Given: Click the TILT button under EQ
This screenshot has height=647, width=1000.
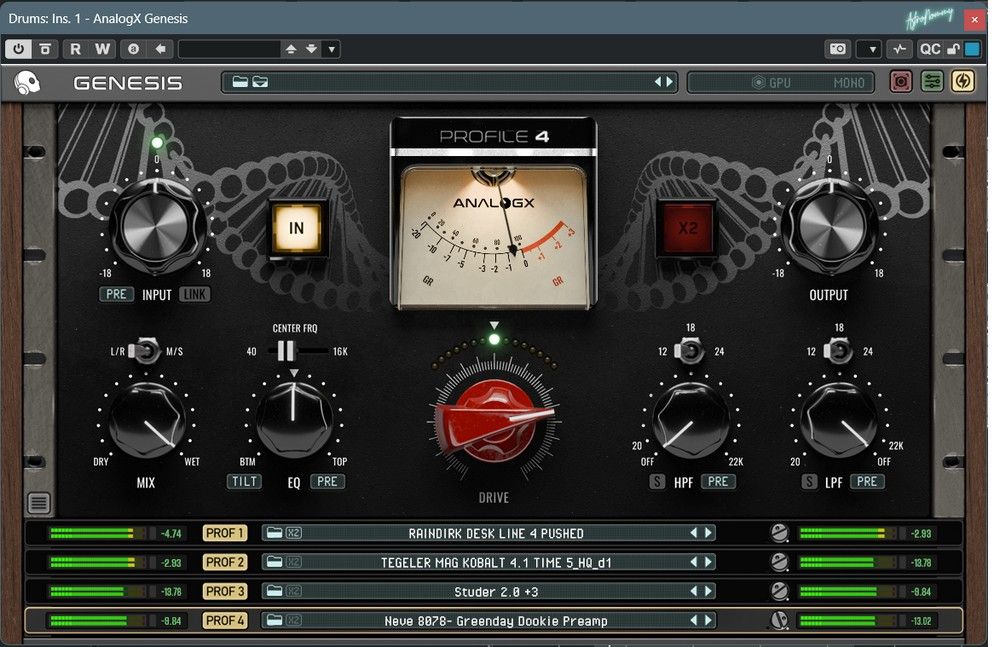Looking at the screenshot, I should [244, 481].
